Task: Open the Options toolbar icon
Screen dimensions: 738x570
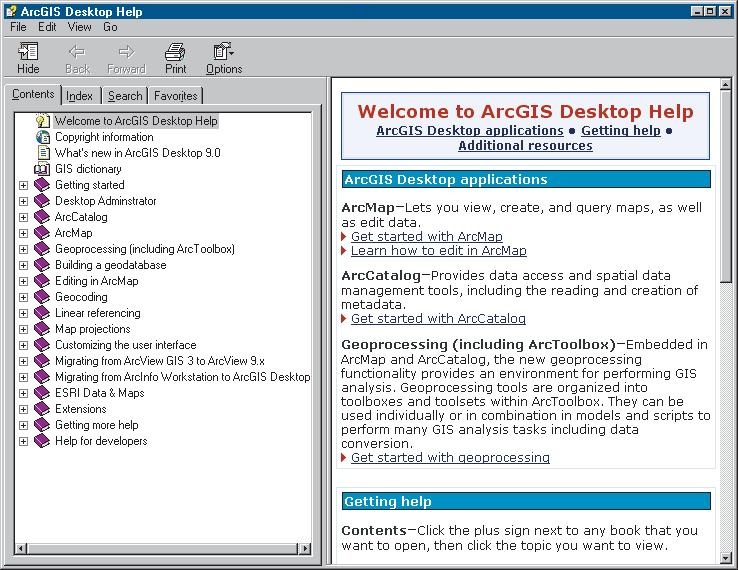Action: pos(223,51)
